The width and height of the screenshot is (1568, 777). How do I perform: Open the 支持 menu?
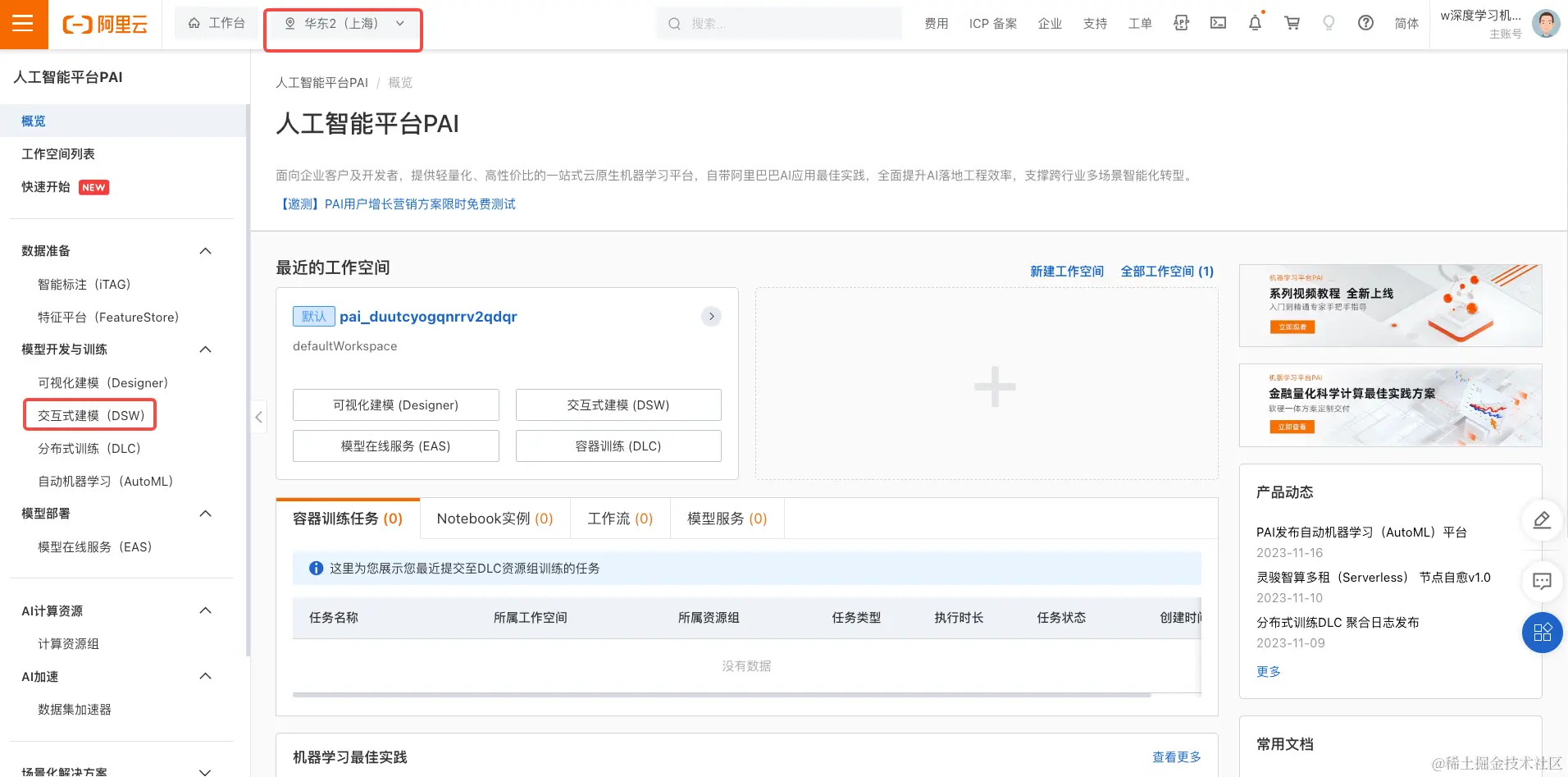click(x=1095, y=24)
